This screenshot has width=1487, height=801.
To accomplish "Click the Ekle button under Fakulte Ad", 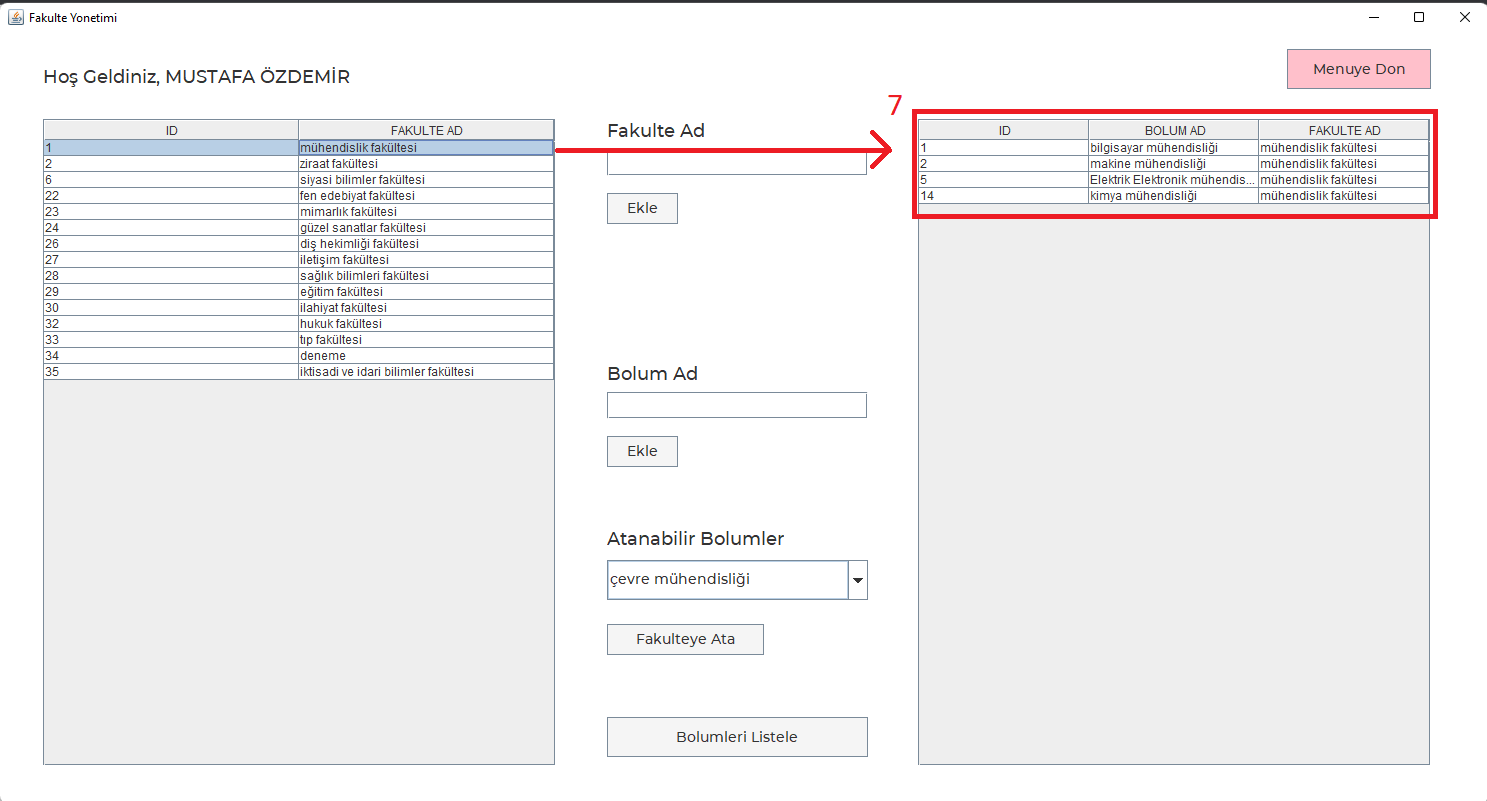I will [x=642, y=208].
